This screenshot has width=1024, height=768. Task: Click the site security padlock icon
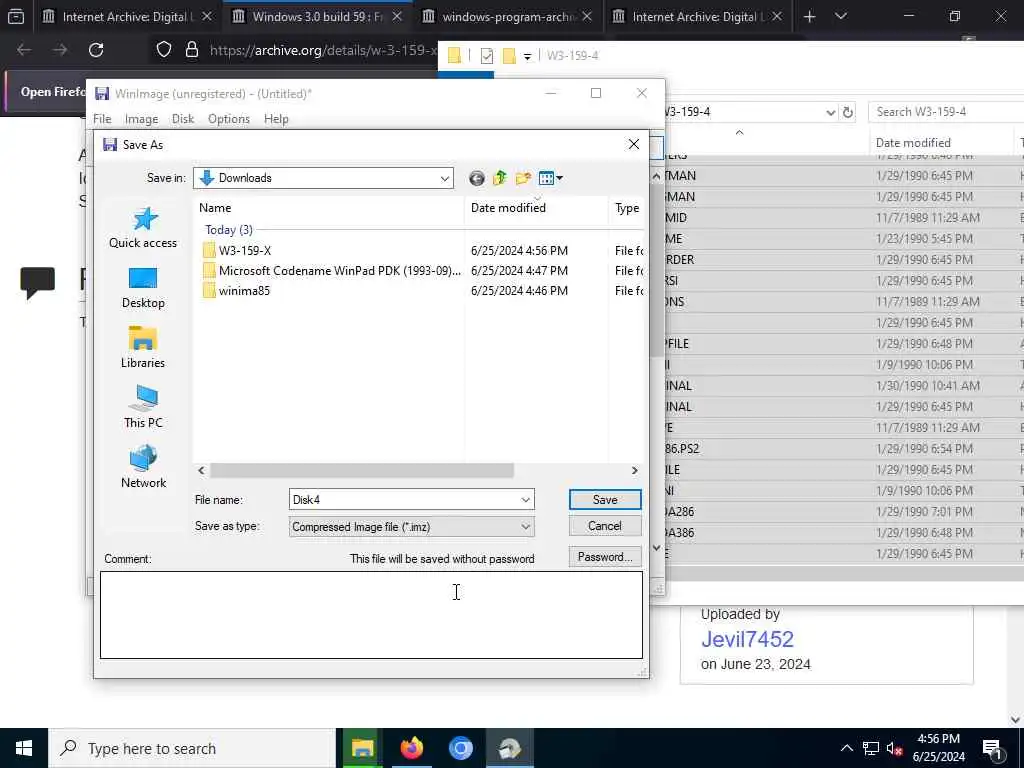(x=191, y=50)
